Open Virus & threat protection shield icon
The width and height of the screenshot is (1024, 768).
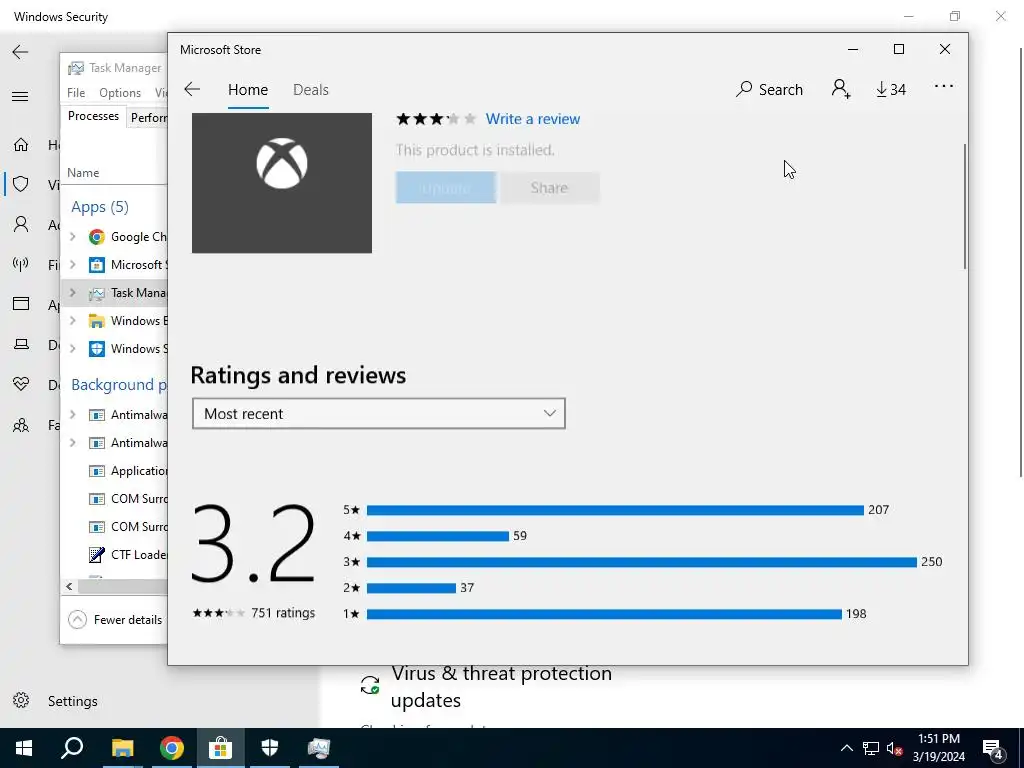21,184
